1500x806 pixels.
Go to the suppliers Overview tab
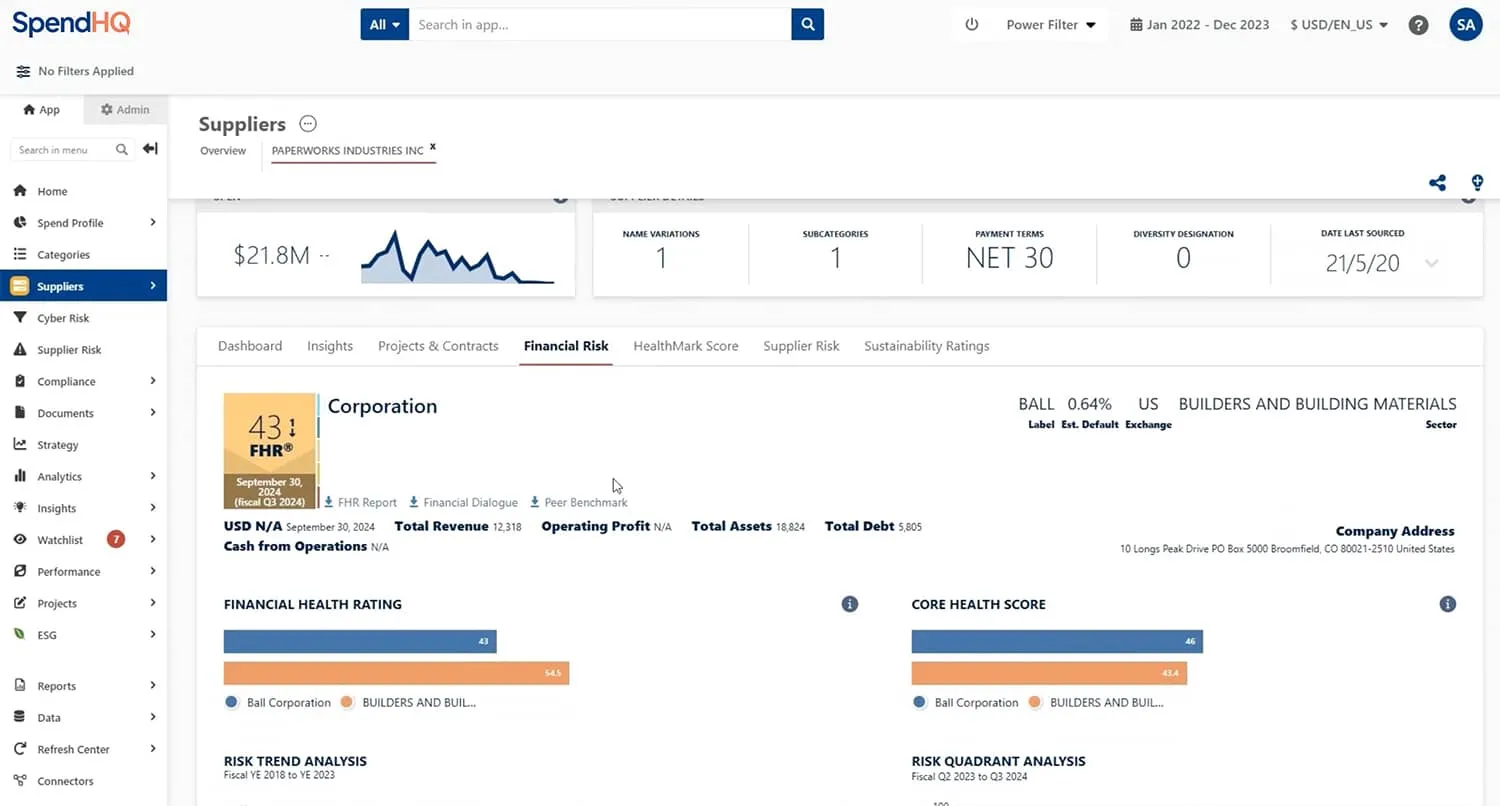(x=223, y=151)
